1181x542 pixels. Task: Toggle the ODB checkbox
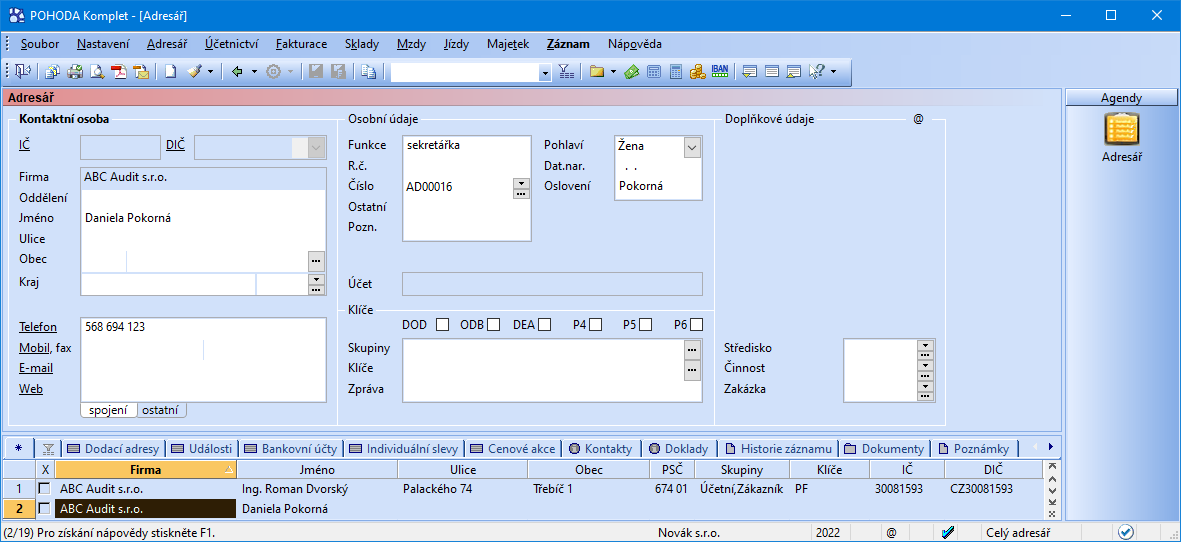(x=493, y=325)
